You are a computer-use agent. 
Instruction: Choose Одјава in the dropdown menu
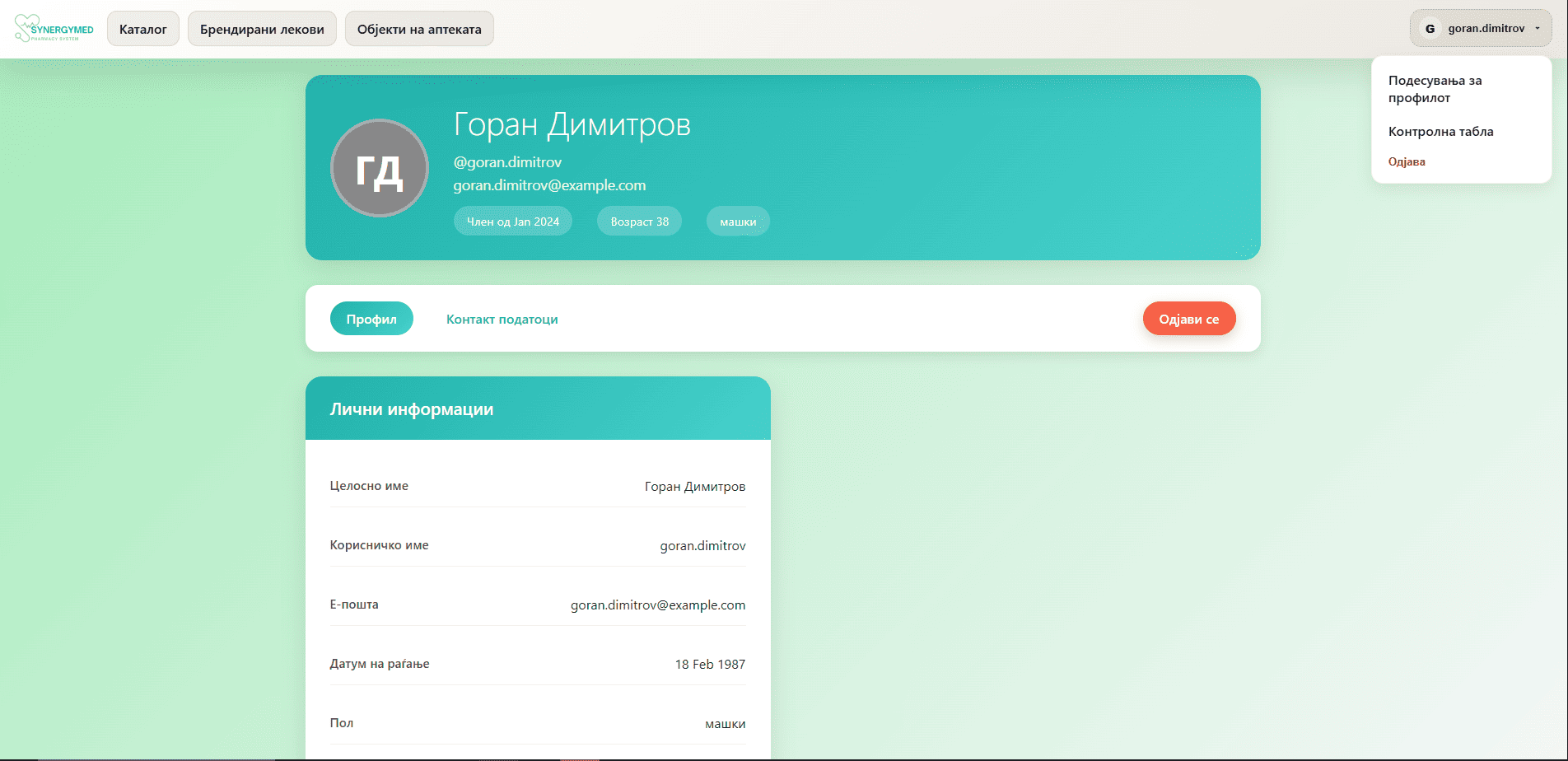pos(1407,161)
